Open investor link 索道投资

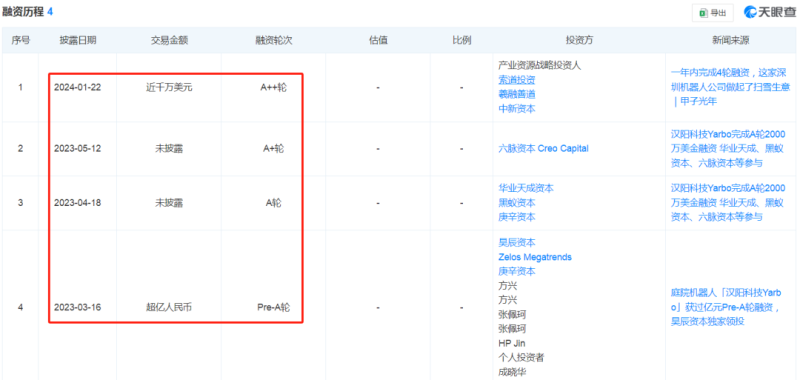[x=516, y=80]
